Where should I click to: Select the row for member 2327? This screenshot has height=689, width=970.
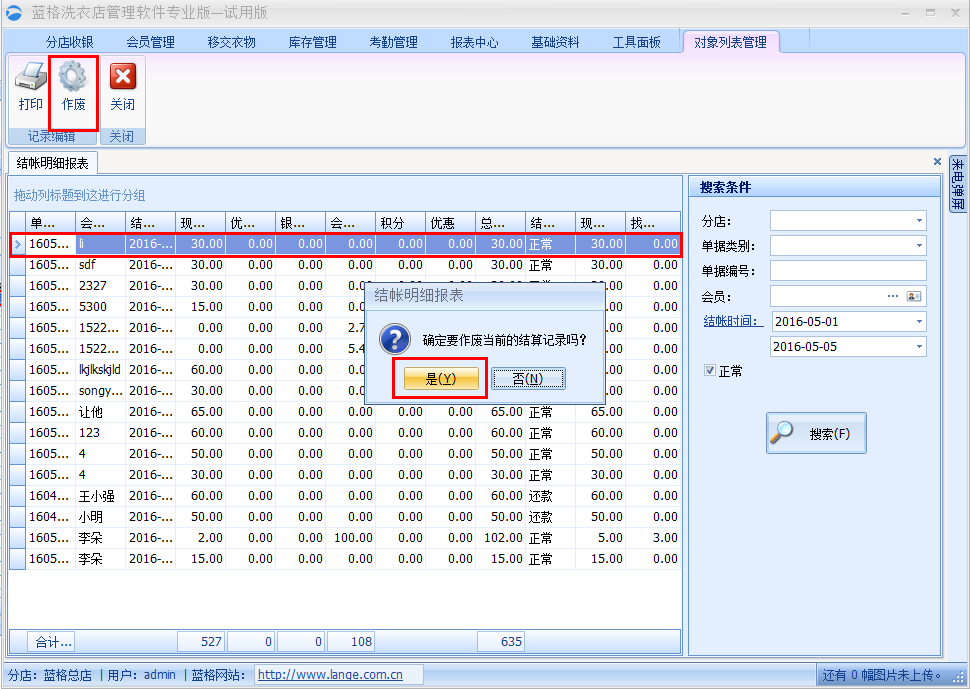coord(345,286)
